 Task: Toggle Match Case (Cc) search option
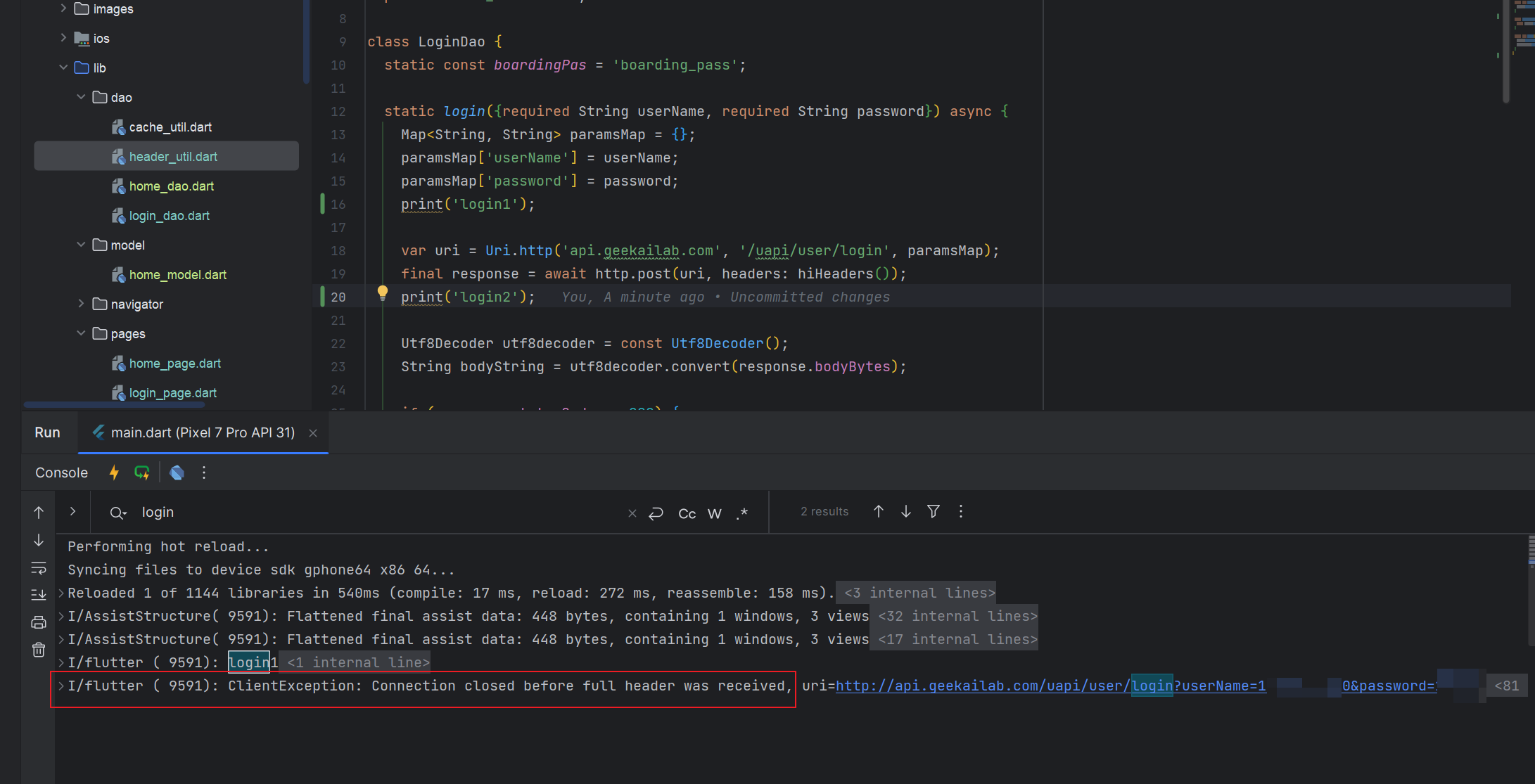click(687, 513)
